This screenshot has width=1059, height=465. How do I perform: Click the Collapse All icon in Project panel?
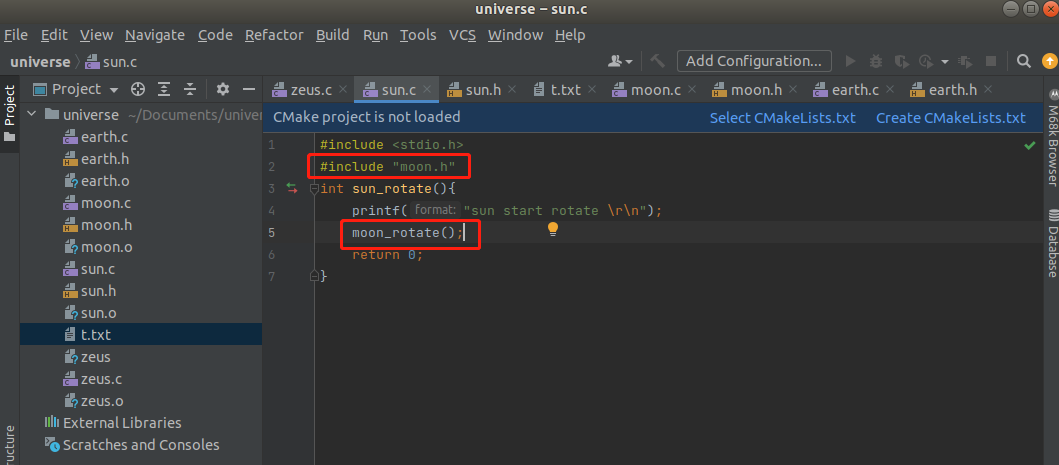pos(190,89)
